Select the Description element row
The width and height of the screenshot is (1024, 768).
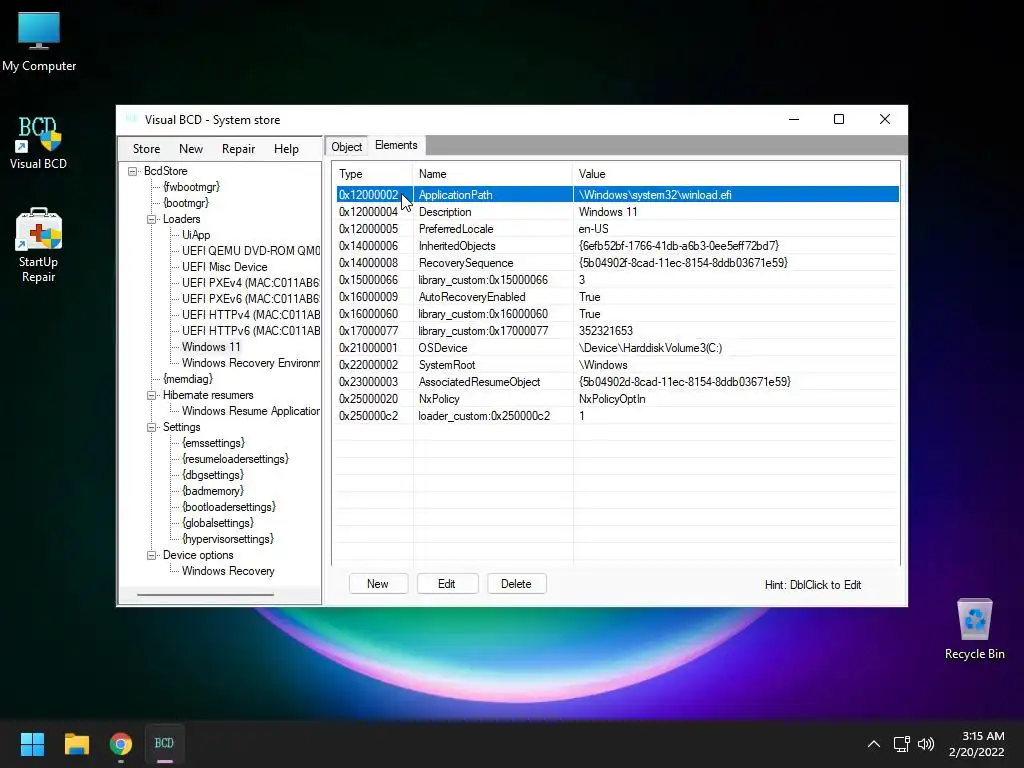tap(618, 212)
